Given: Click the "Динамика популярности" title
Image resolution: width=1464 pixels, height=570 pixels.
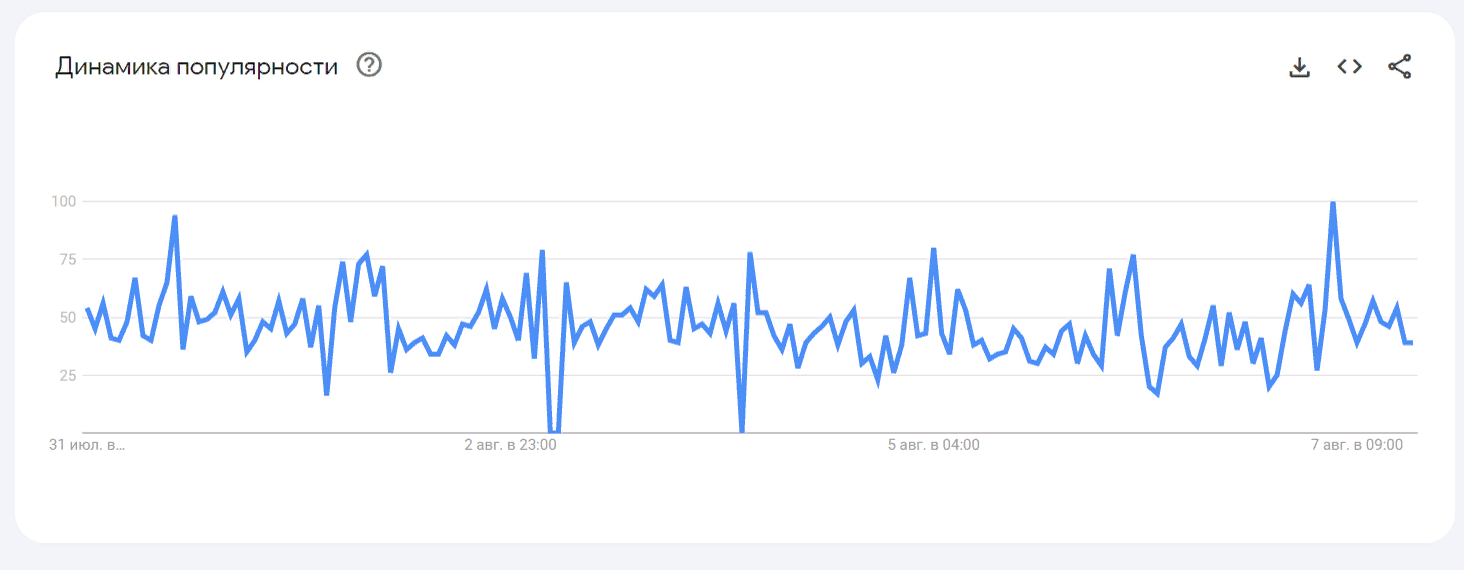Looking at the screenshot, I should [x=196, y=67].
